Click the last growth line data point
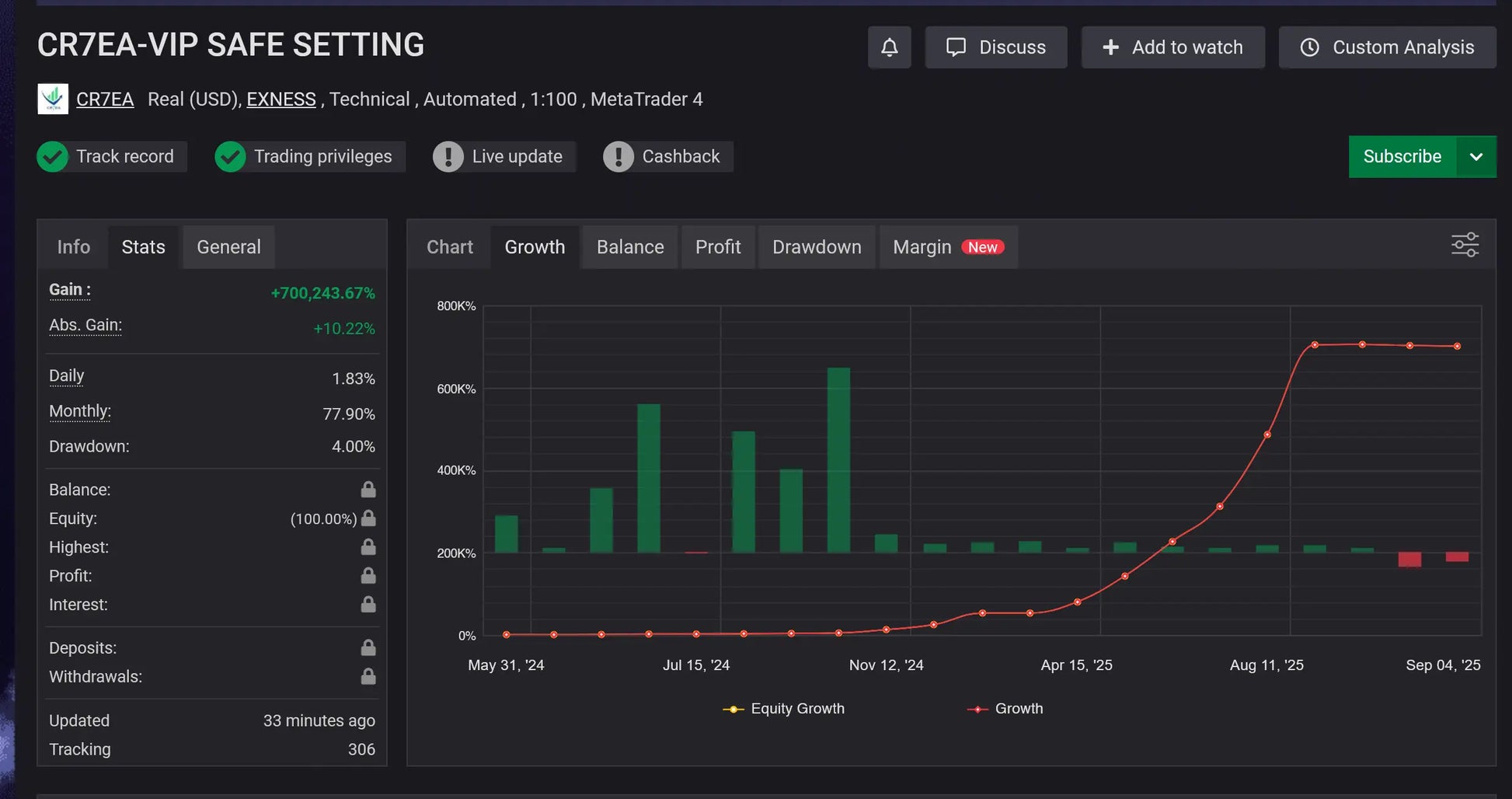 coord(1457,347)
